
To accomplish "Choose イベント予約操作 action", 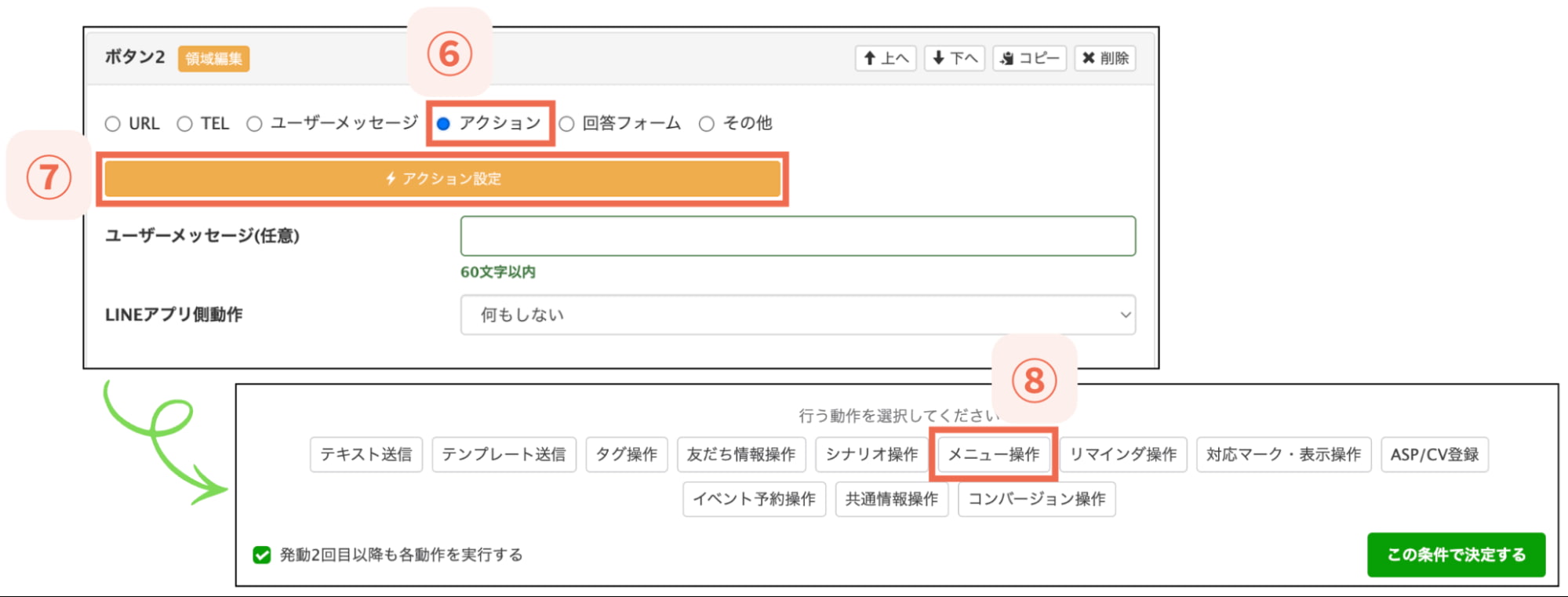I will [755, 499].
